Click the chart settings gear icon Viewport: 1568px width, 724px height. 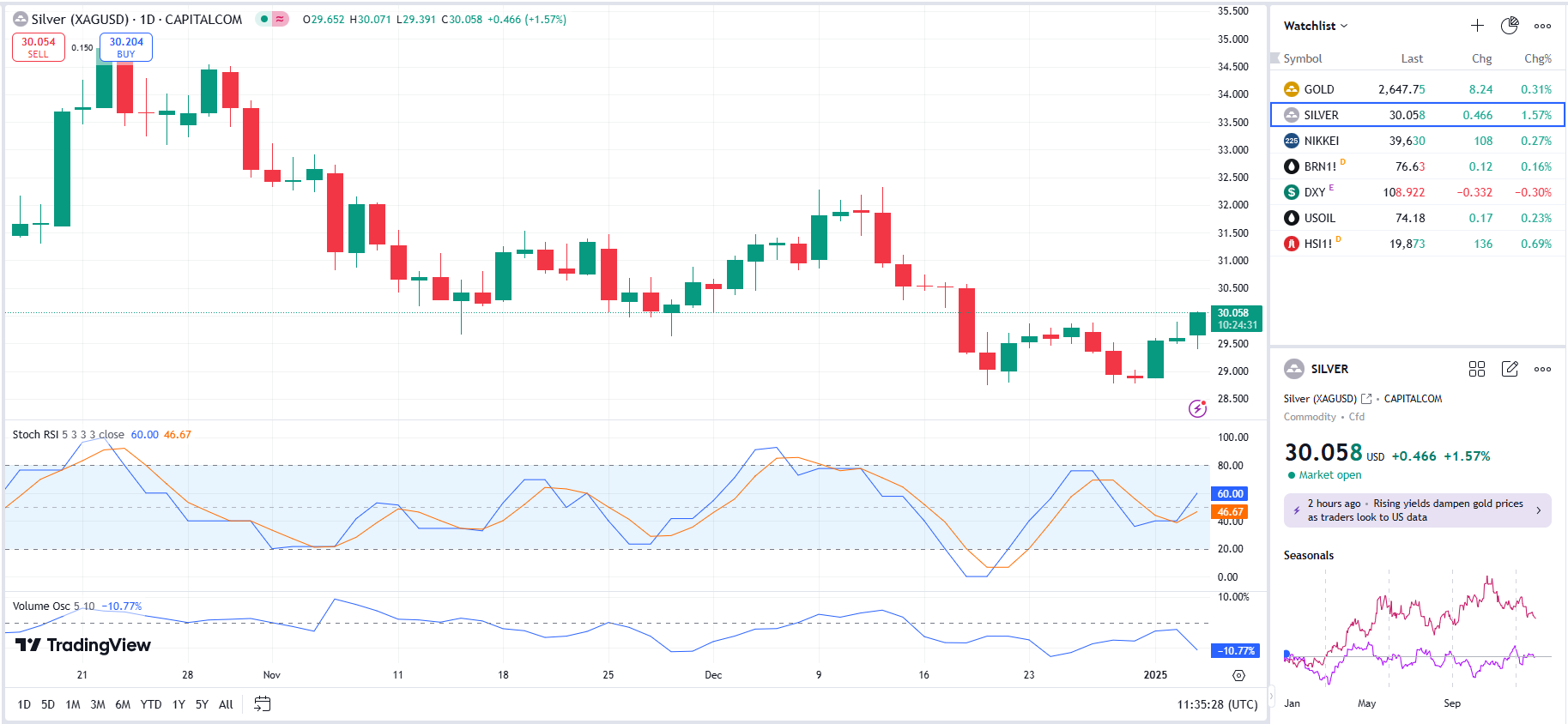[1238, 675]
